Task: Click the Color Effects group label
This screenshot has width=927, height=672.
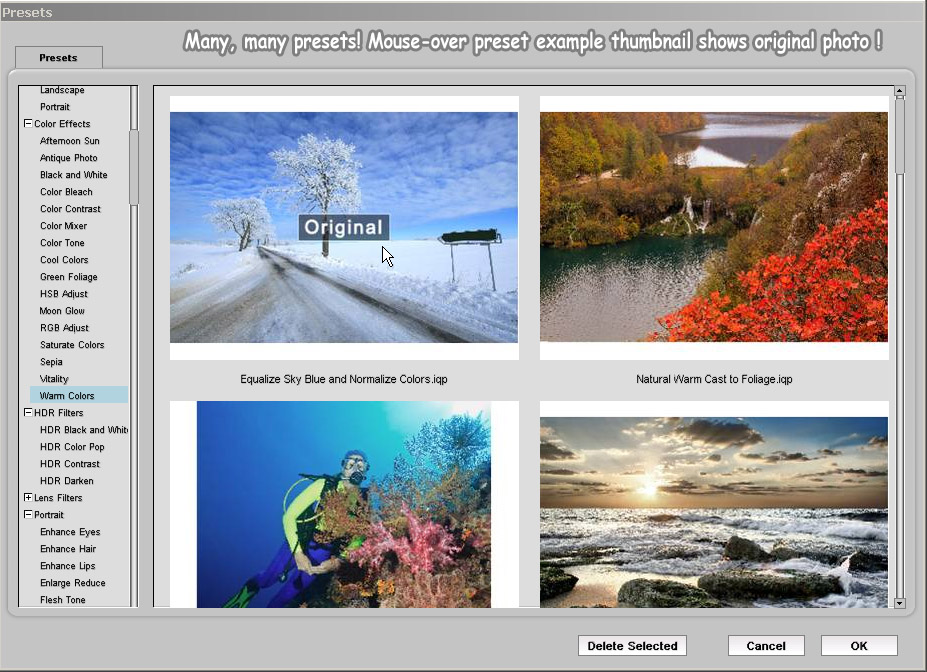Action: click(62, 124)
